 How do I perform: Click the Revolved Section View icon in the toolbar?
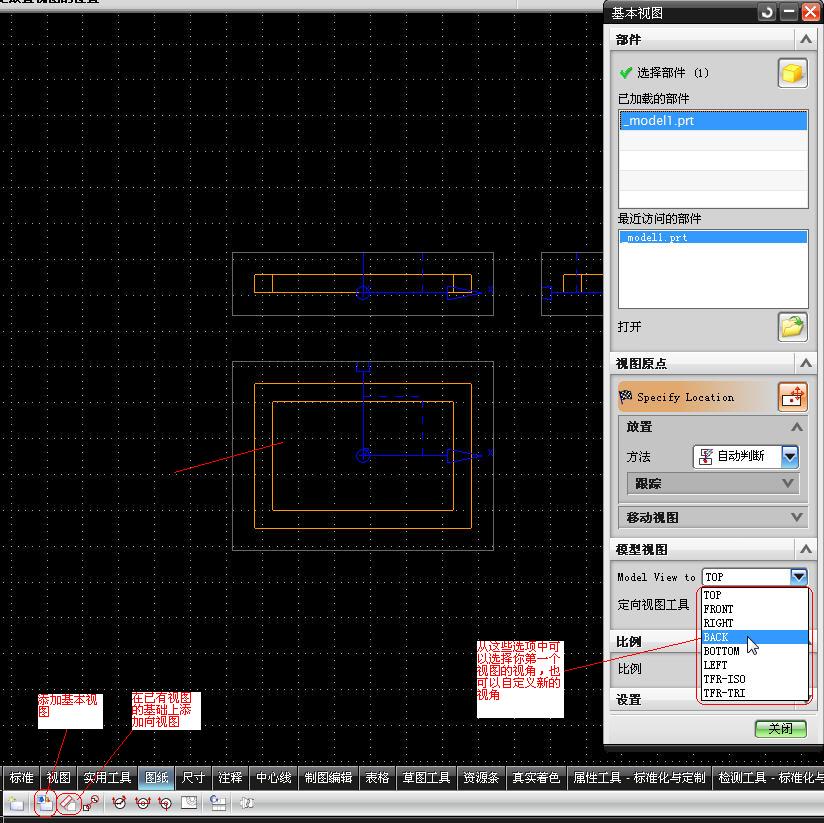pyautogui.click(x=165, y=803)
